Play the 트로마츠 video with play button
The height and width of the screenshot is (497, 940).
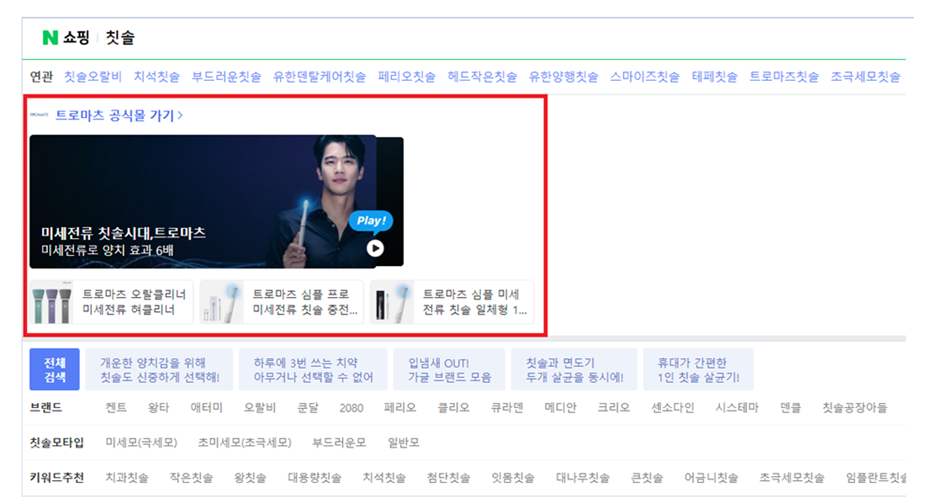point(375,248)
